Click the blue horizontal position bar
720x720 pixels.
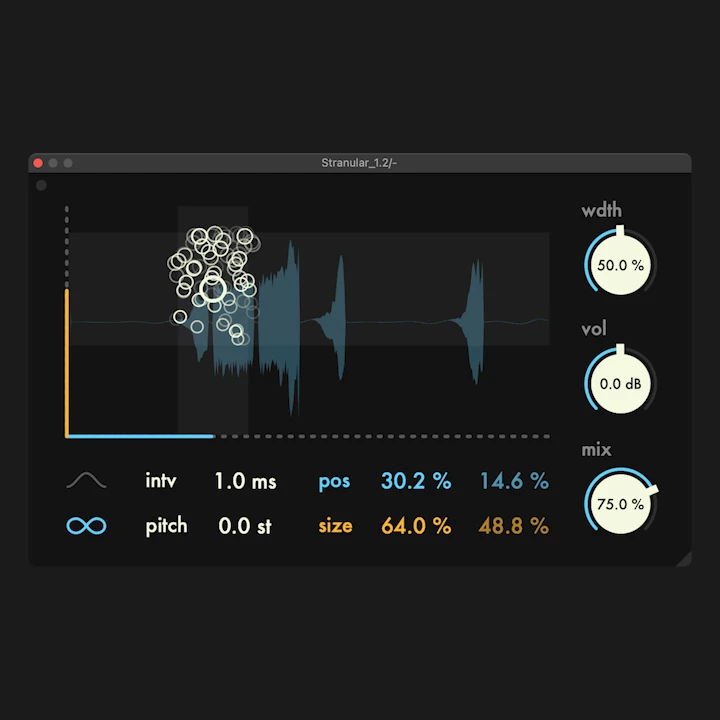pos(140,436)
